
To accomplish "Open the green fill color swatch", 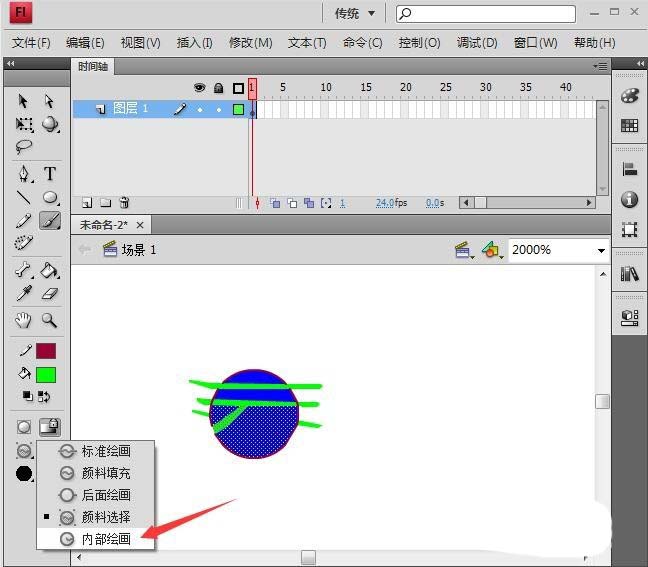I will pos(46,375).
